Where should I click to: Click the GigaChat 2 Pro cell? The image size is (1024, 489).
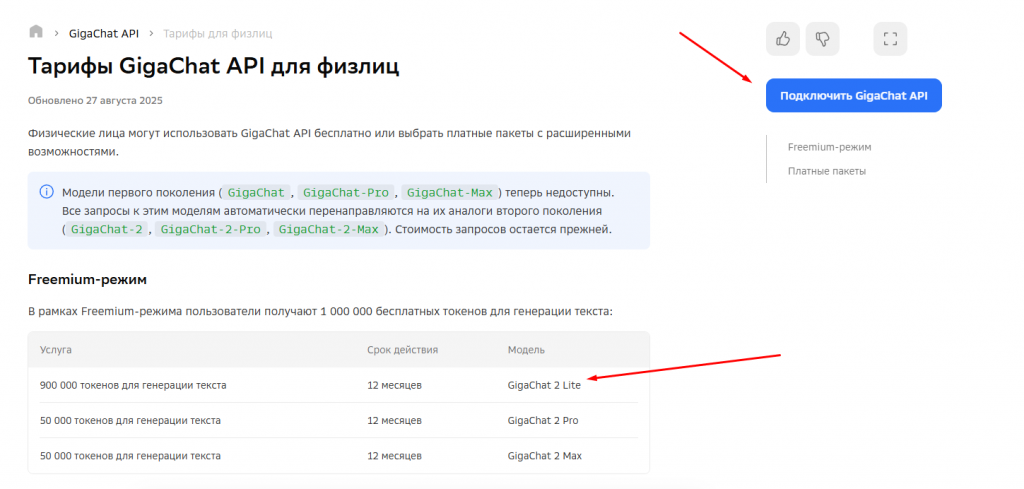coord(543,420)
